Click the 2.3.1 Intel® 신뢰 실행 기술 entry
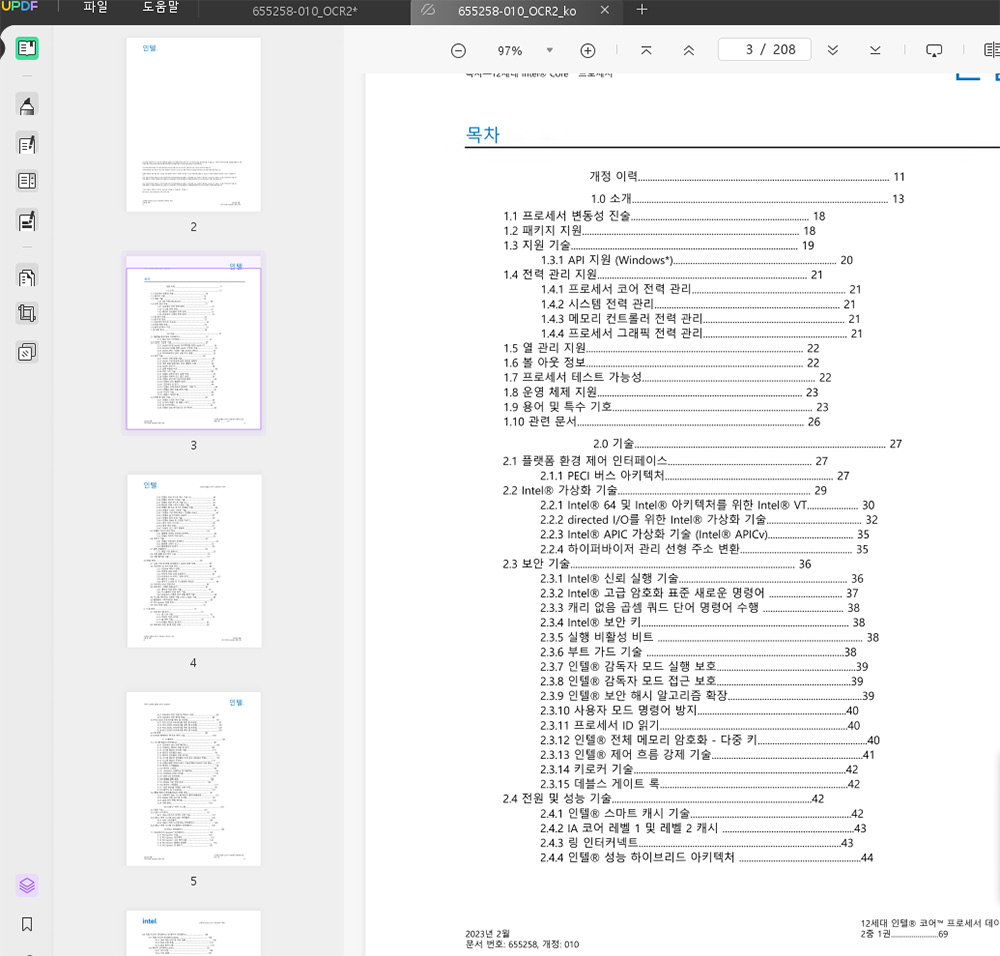This screenshot has height=956, width=1000. (702, 578)
